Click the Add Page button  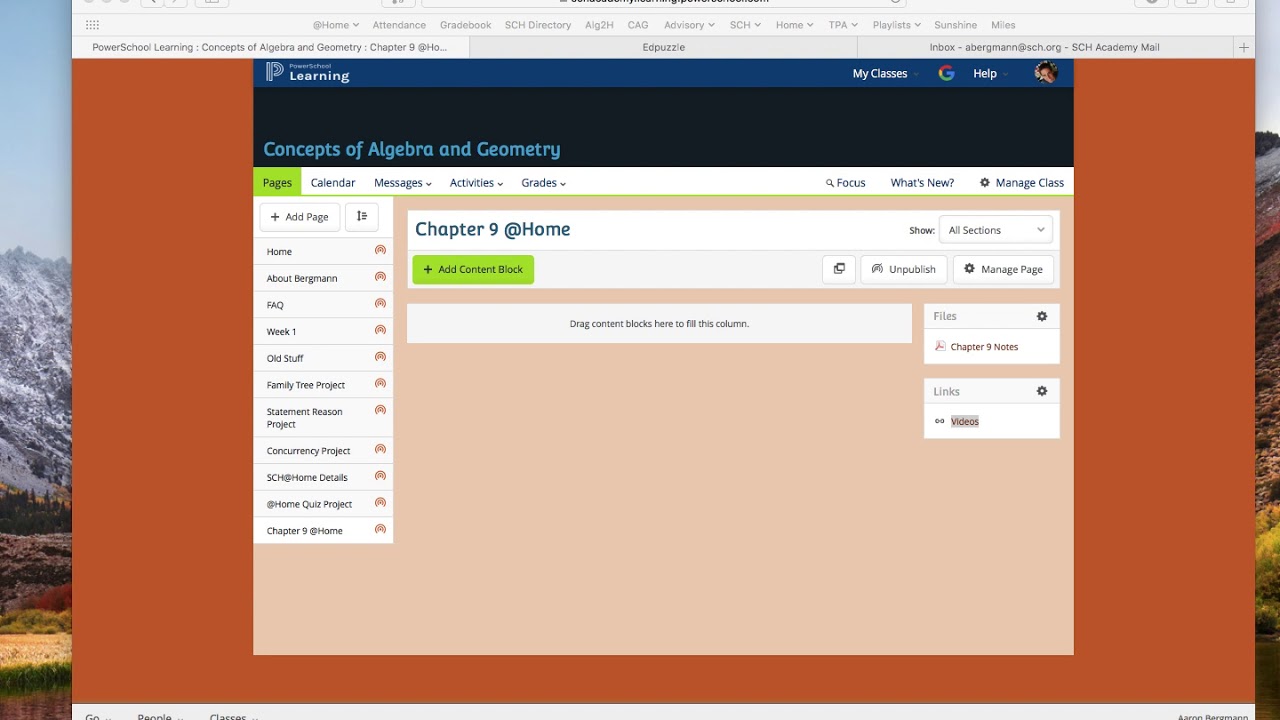(x=300, y=216)
